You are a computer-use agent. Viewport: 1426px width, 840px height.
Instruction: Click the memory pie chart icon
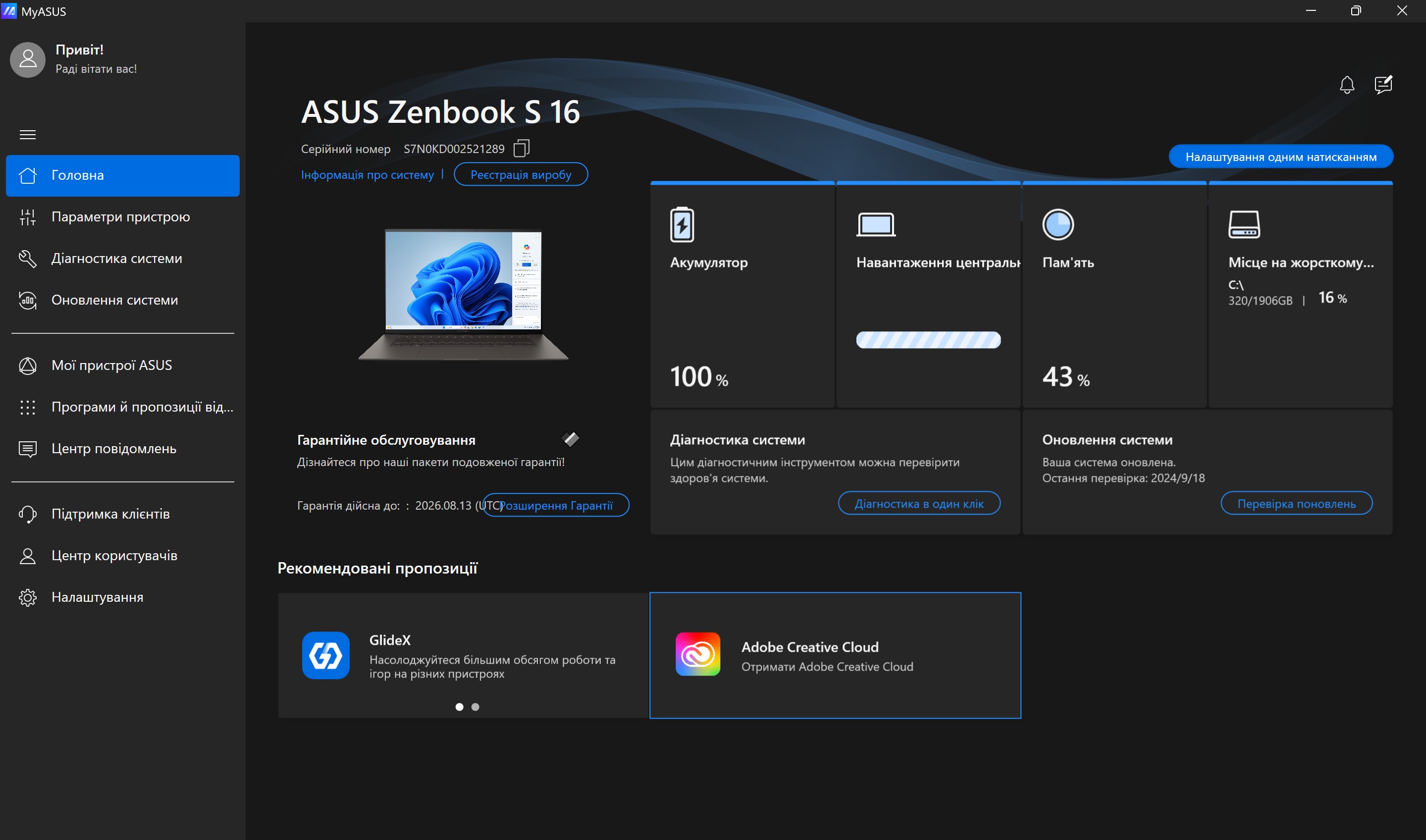click(x=1057, y=225)
